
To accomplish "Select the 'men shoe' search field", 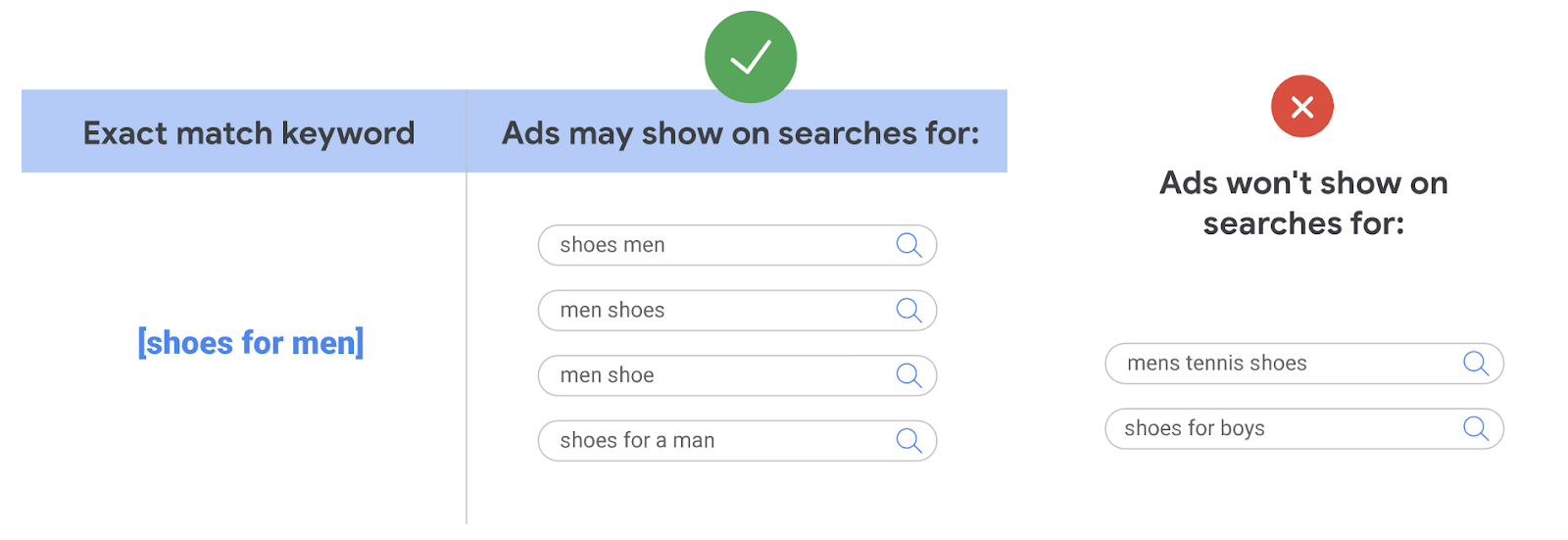I will 737,375.
